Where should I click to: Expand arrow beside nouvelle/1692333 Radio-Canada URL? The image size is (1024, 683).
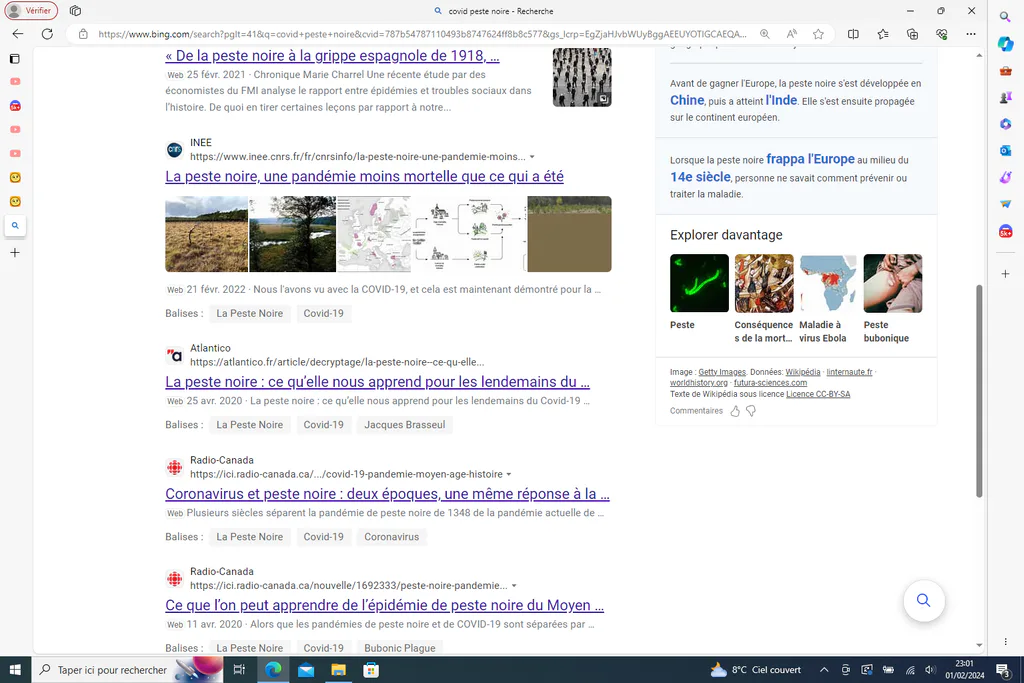pyautogui.click(x=514, y=586)
